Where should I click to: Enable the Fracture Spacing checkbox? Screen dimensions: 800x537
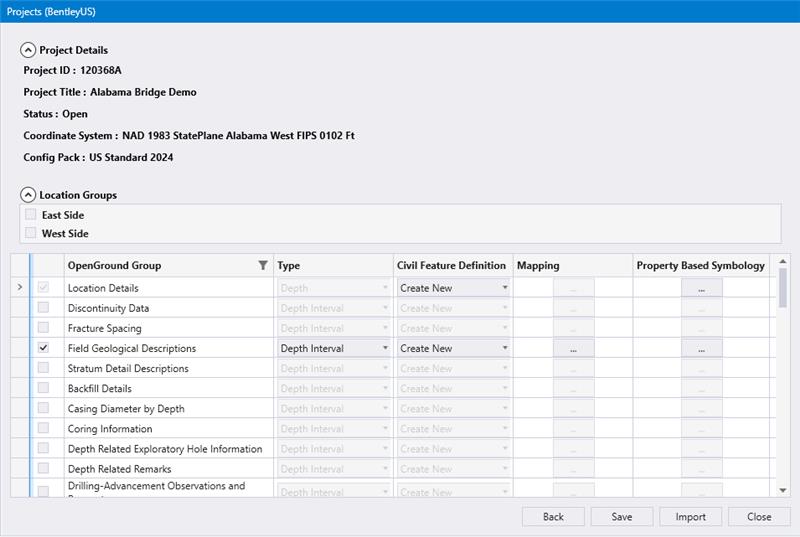(43, 327)
